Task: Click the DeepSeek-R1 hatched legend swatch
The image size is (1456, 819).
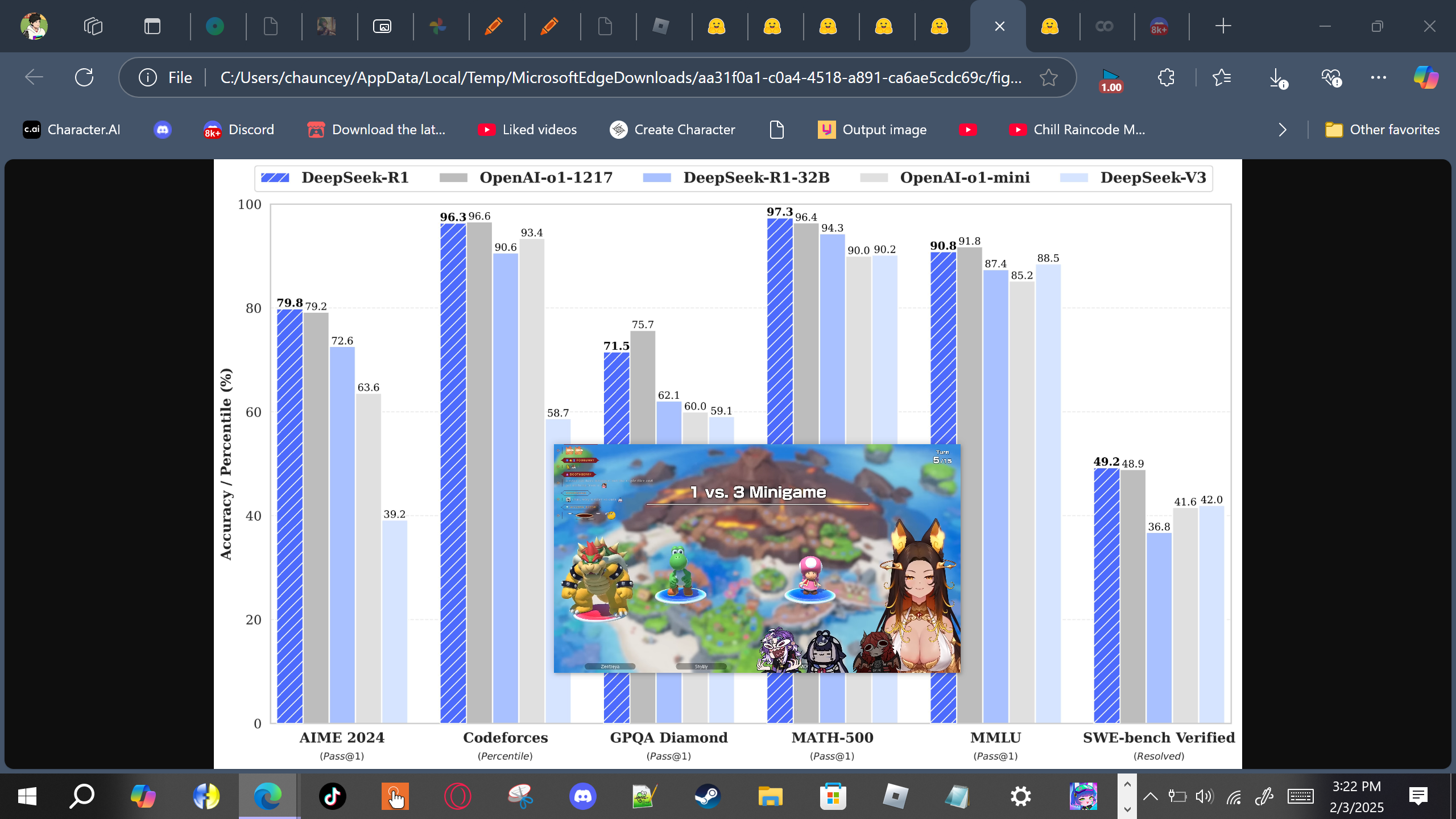Action: 275,177
